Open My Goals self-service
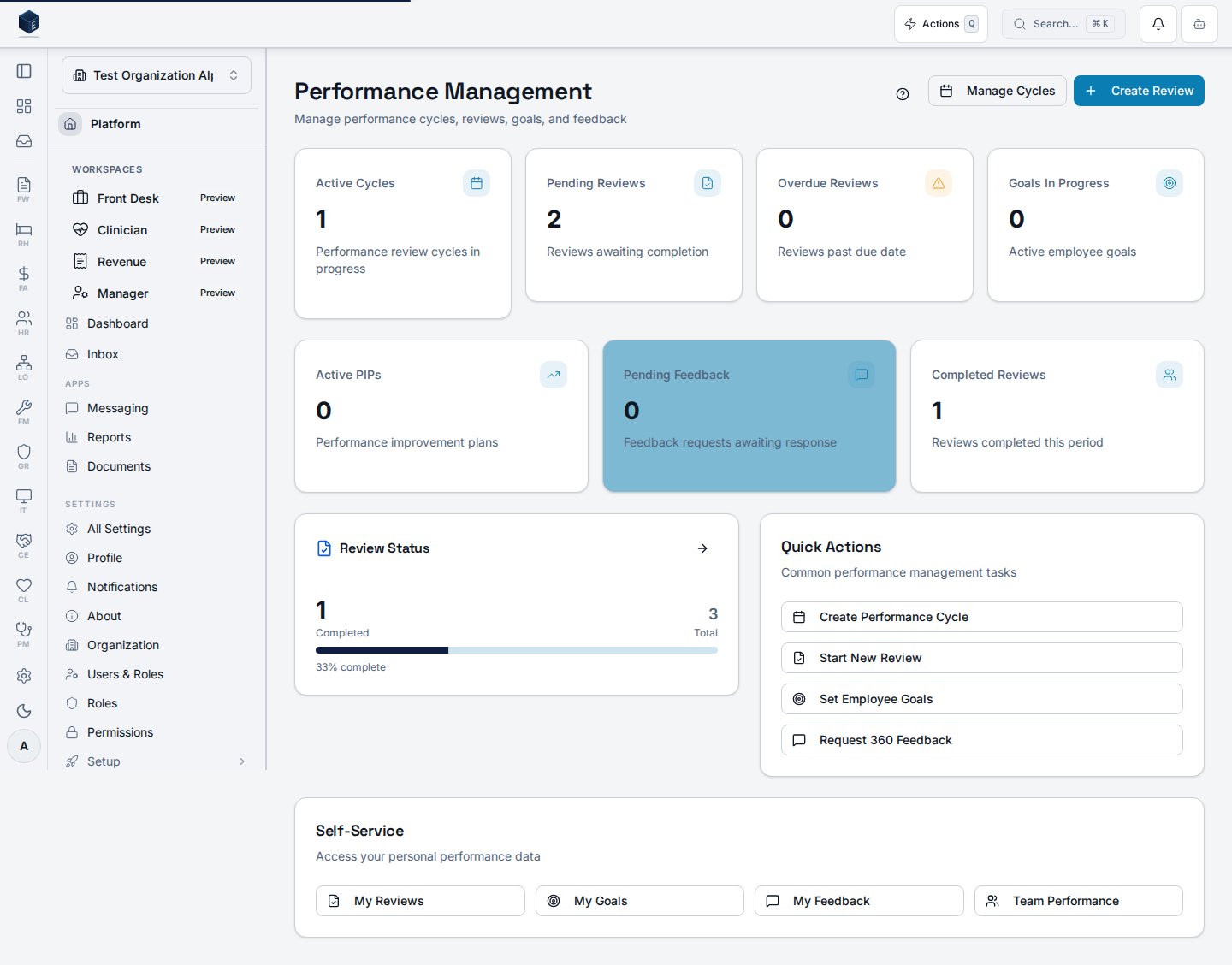This screenshot has height=965, width=1232. coord(640,901)
